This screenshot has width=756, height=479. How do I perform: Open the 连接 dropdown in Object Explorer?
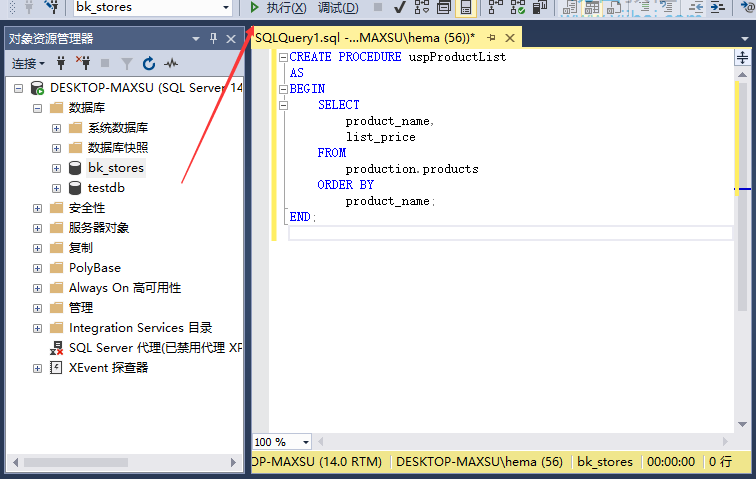tap(28, 63)
